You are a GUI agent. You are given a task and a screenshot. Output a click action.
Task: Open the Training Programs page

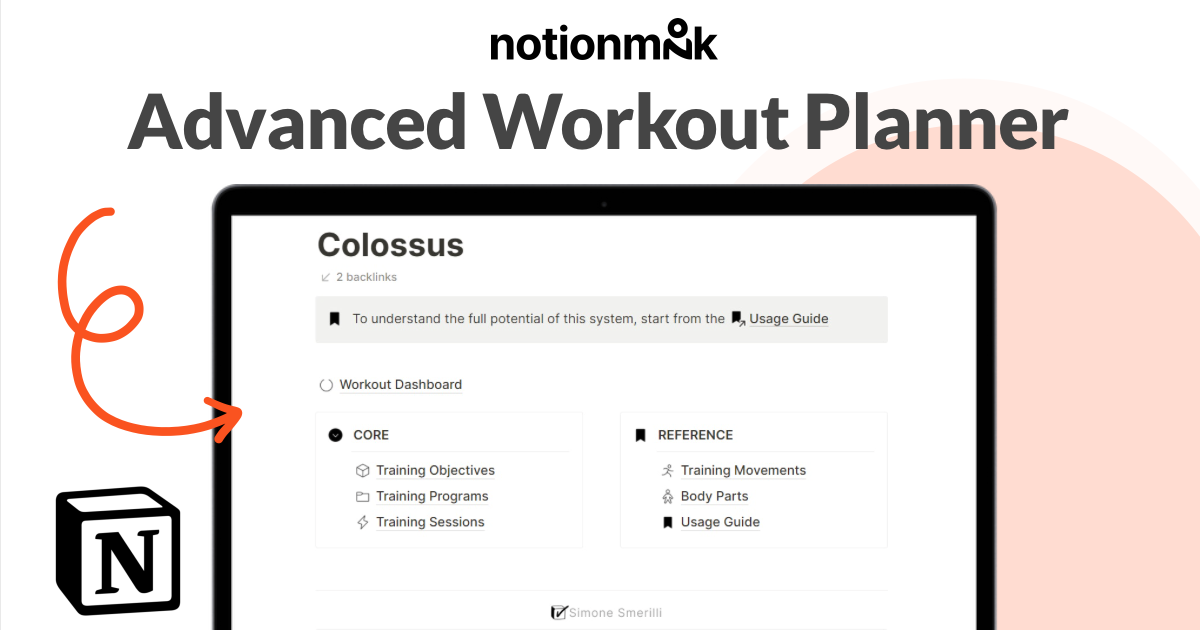click(x=433, y=496)
